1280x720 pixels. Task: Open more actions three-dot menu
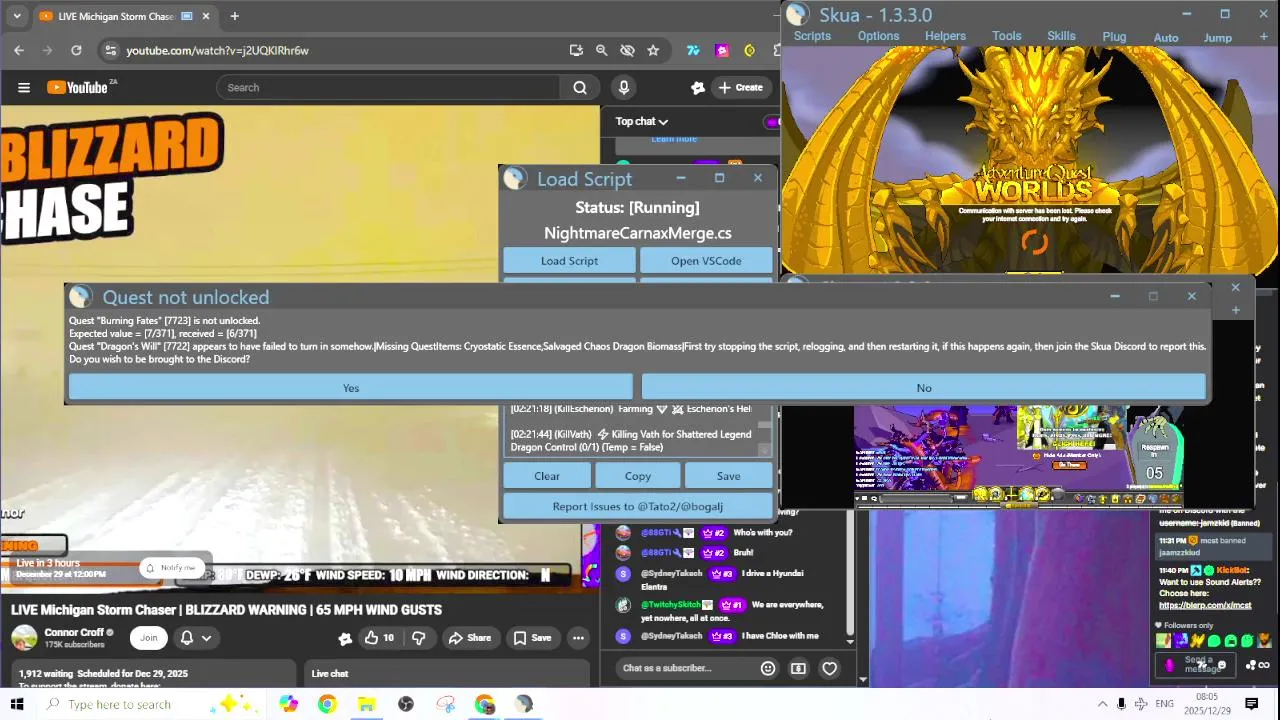tap(578, 637)
